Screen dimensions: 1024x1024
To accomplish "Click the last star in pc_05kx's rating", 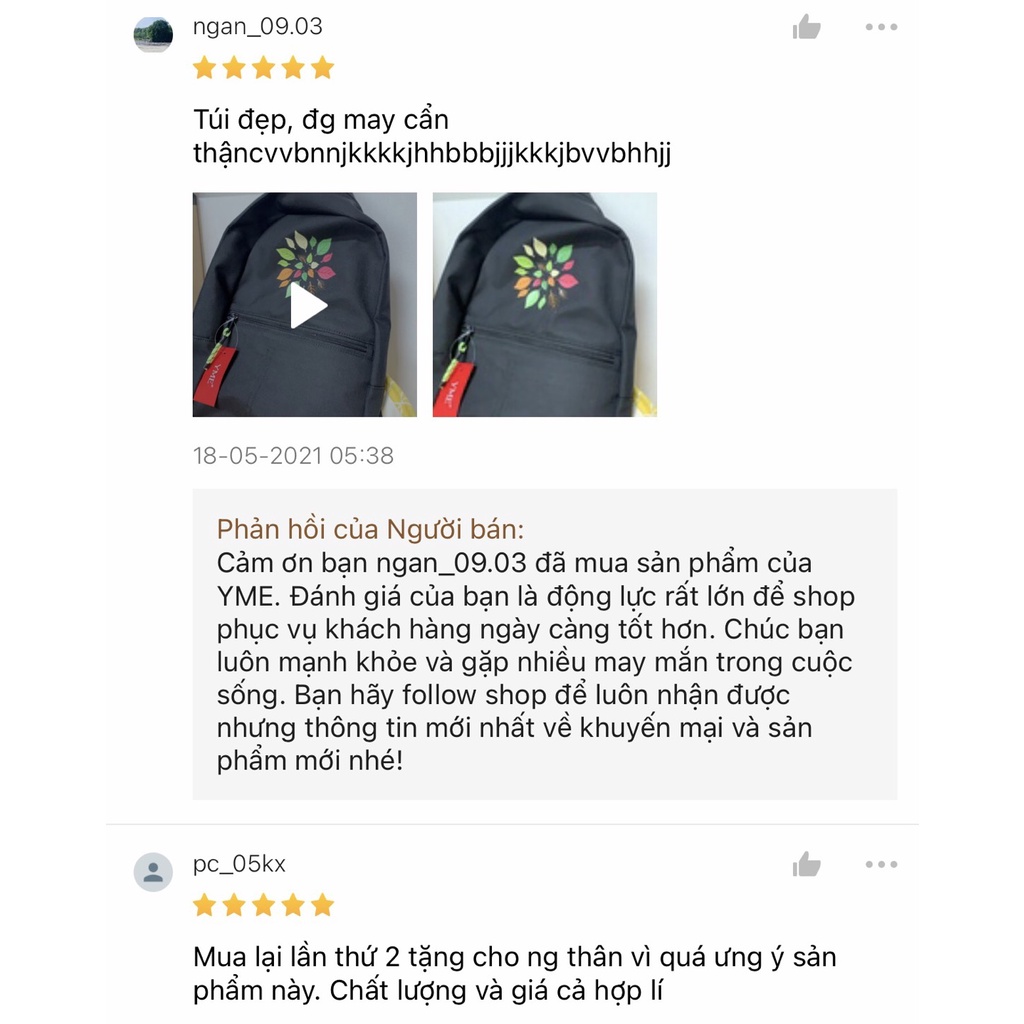I will tap(323, 905).
